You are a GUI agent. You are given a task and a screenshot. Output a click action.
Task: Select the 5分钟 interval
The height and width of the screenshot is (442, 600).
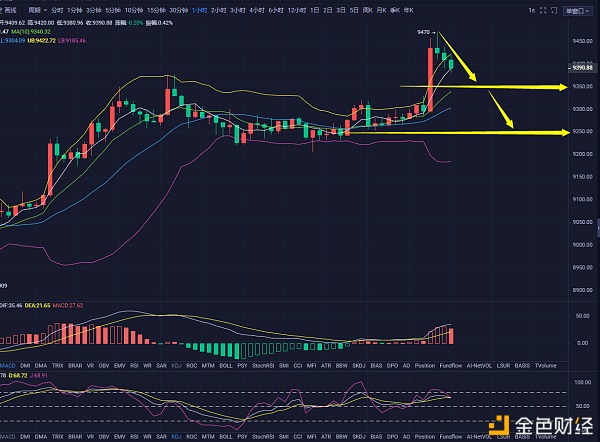(x=113, y=10)
